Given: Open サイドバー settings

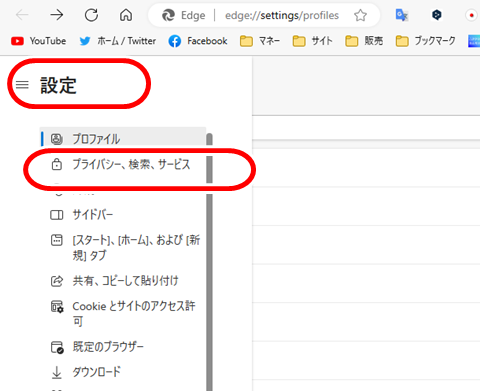Looking at the screenshot, I should tap(123, 215).
